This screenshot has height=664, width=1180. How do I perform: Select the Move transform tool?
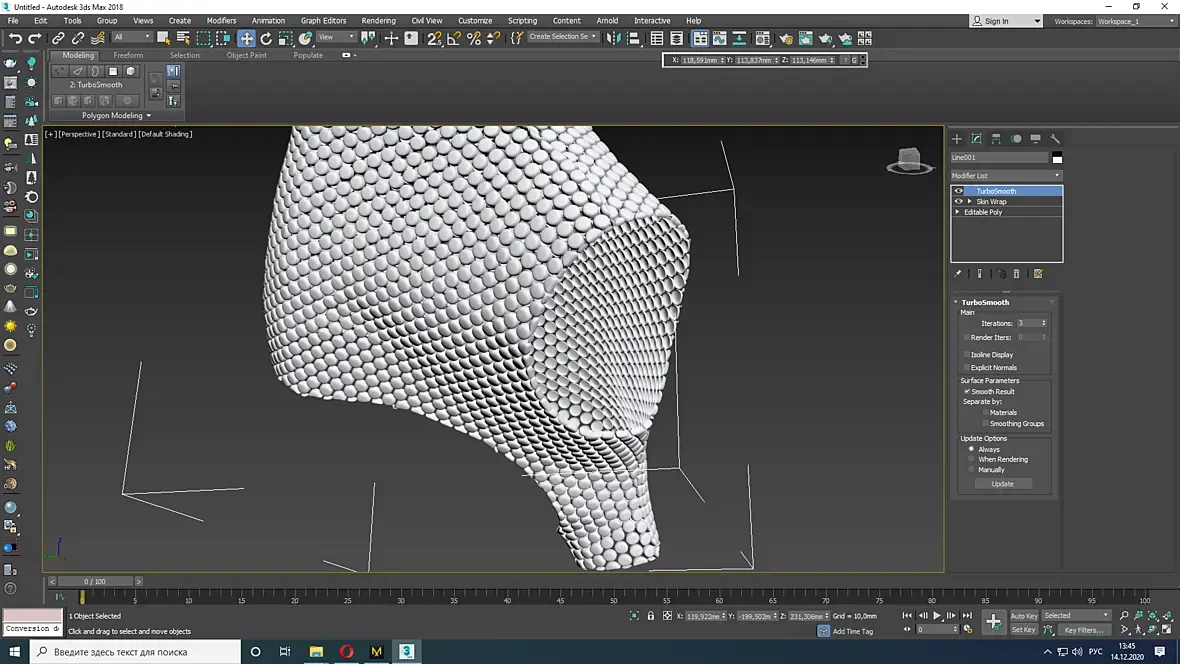tap(246, 38)
